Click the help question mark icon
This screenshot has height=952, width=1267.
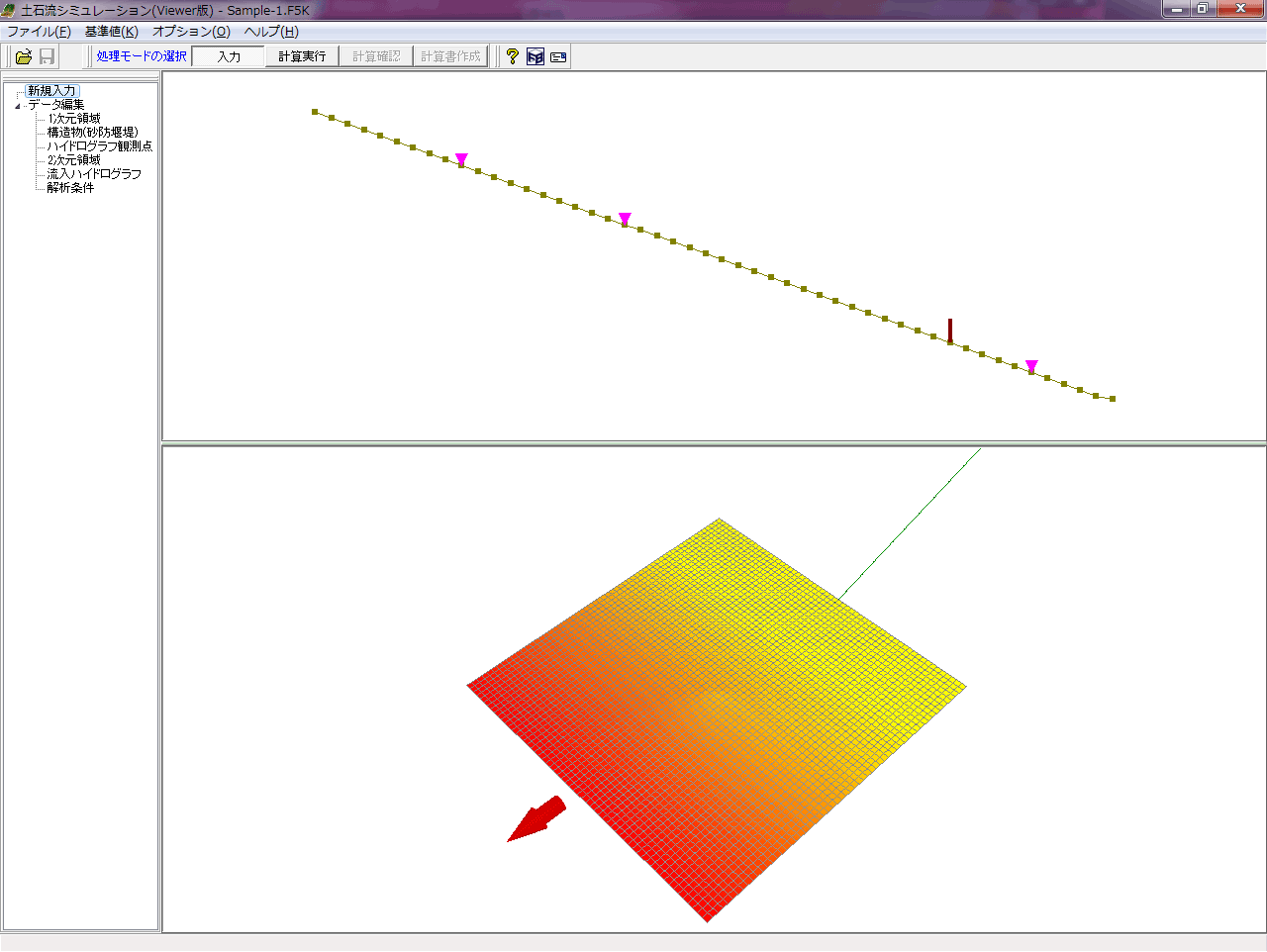pyautogui.click(x=512, y=56)
